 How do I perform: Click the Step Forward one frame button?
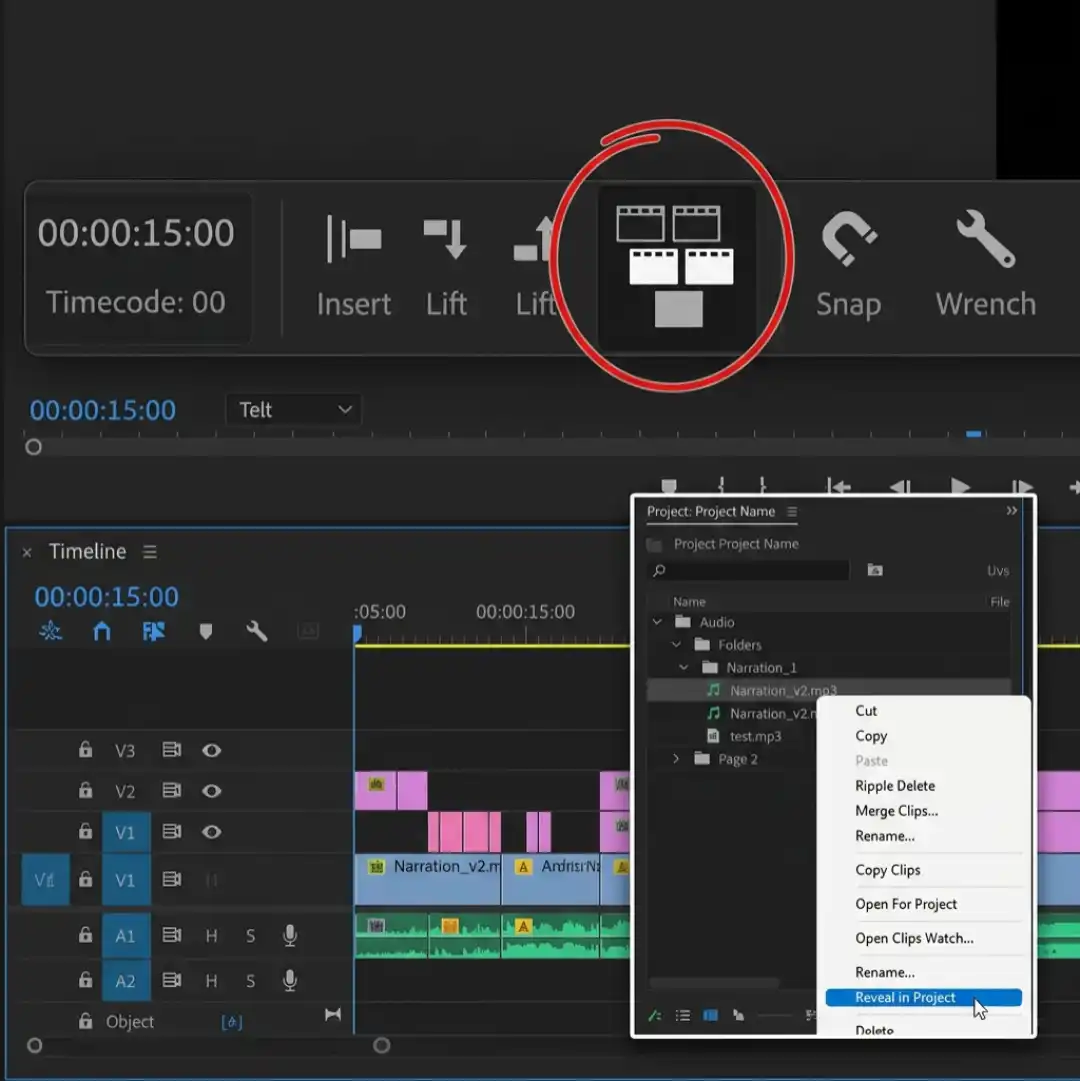pyautogui.click(x=1021, y=487)
